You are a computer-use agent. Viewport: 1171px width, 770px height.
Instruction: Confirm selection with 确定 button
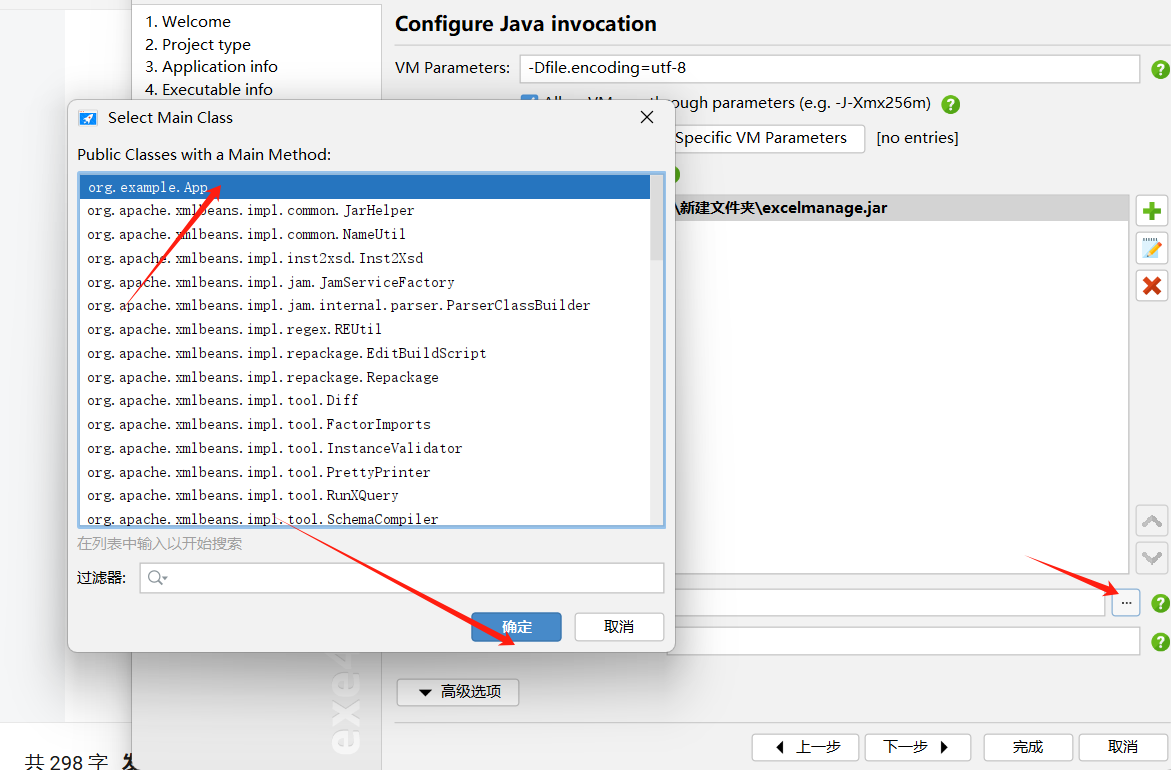(x=516, y=627)
